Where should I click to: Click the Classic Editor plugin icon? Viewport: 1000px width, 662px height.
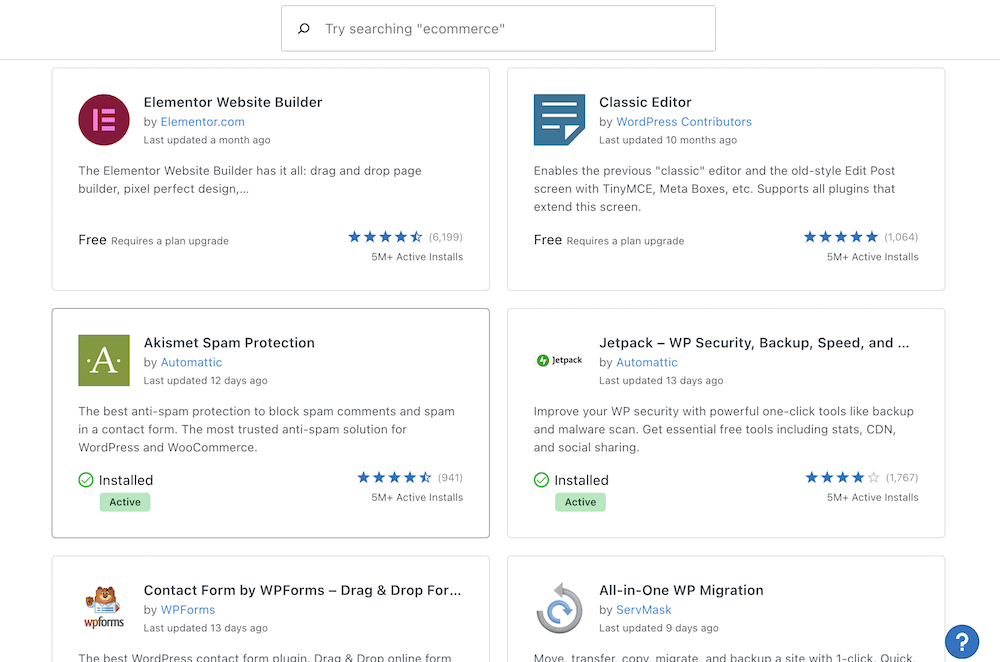pos(559,120)
